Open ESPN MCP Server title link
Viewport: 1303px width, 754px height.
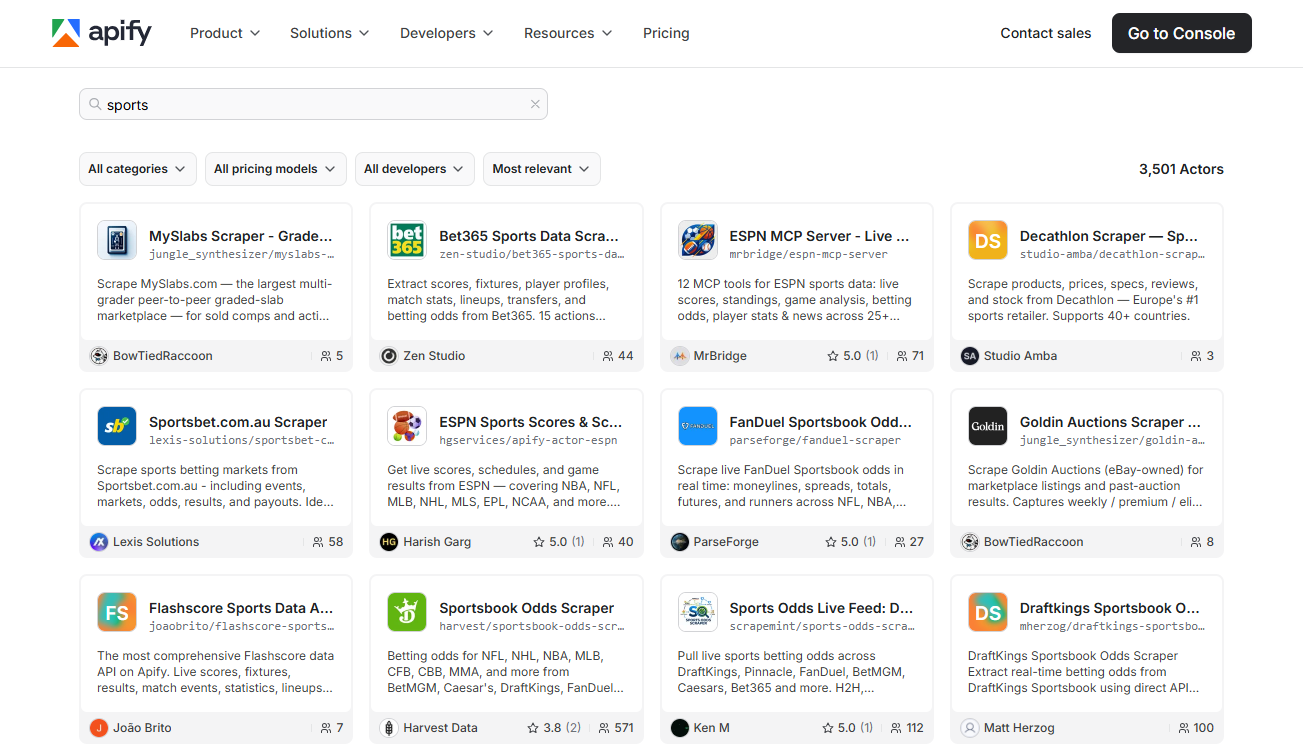point(820,236)
